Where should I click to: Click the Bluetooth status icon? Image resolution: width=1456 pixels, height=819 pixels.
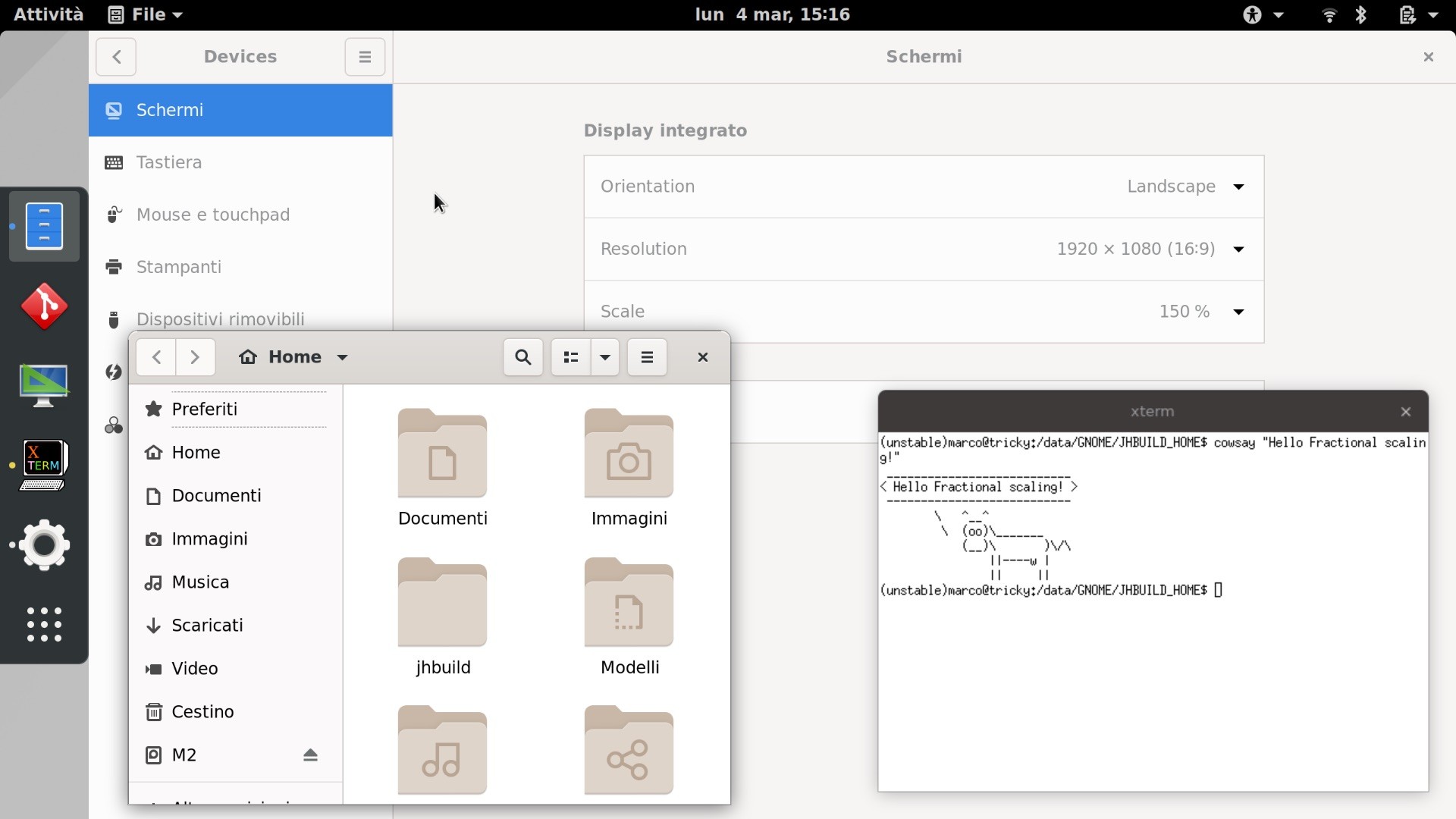1361,14
